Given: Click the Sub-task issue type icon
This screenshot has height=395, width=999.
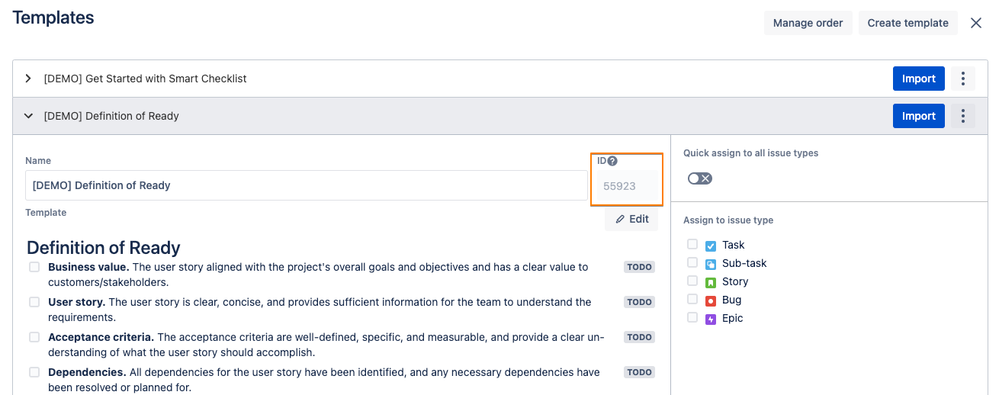Looking at the screenshot, I should click(711, 263).
